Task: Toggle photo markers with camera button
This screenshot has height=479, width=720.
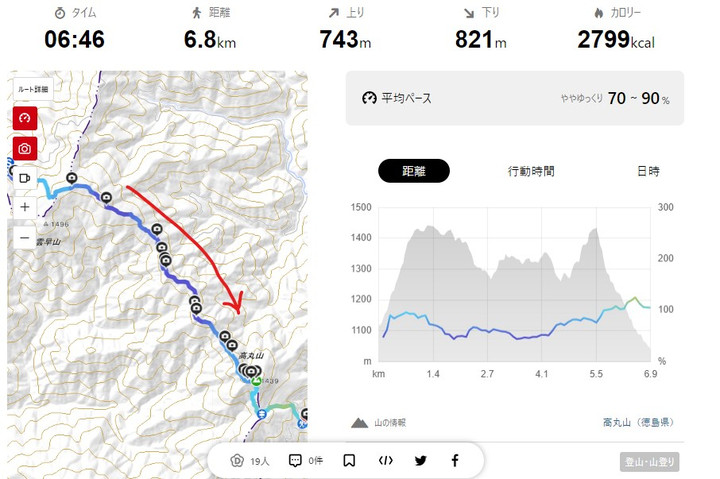Action: tap(25, 148)
